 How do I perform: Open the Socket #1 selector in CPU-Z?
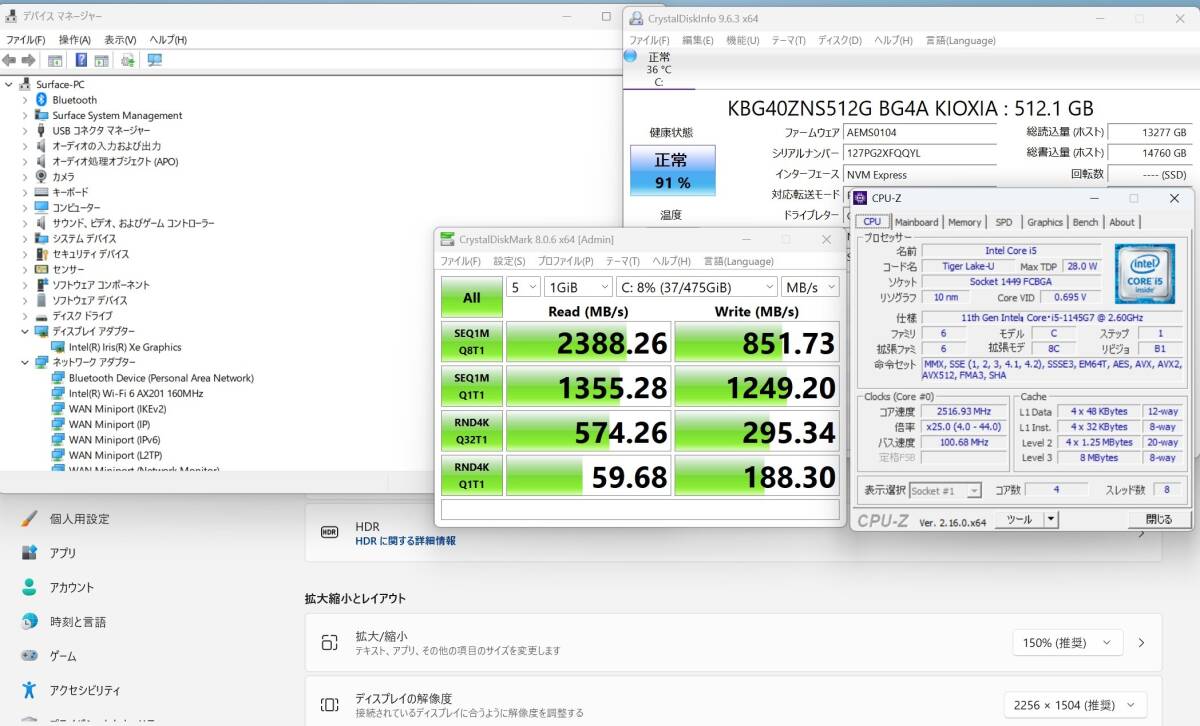point(946,490)
